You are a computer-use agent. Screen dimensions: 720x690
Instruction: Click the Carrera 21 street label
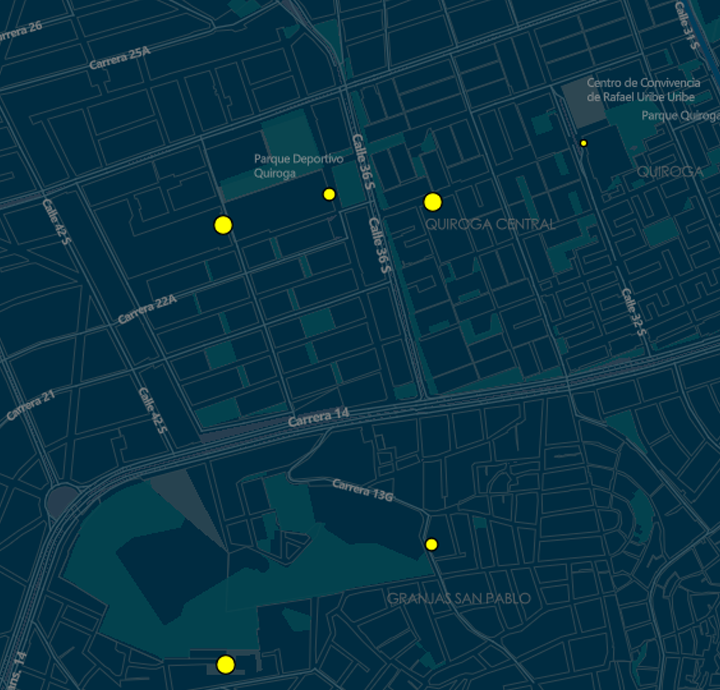(30, 406)
